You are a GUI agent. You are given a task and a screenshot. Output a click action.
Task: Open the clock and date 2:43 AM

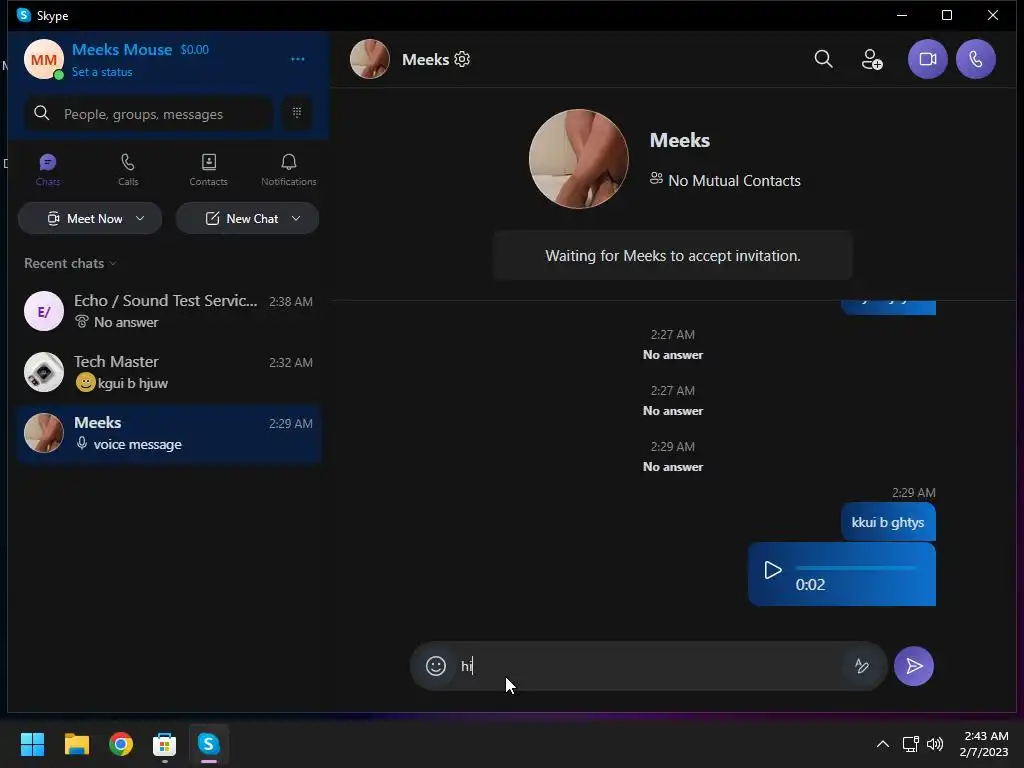984,744
